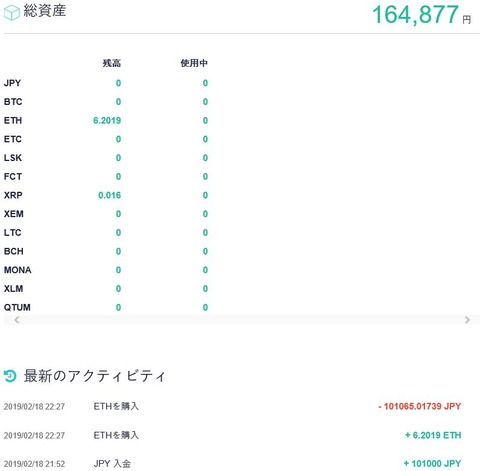This screenshot has height=471, width=480.
Task: Select the XLM currency row label
Action: pos(13,288)
